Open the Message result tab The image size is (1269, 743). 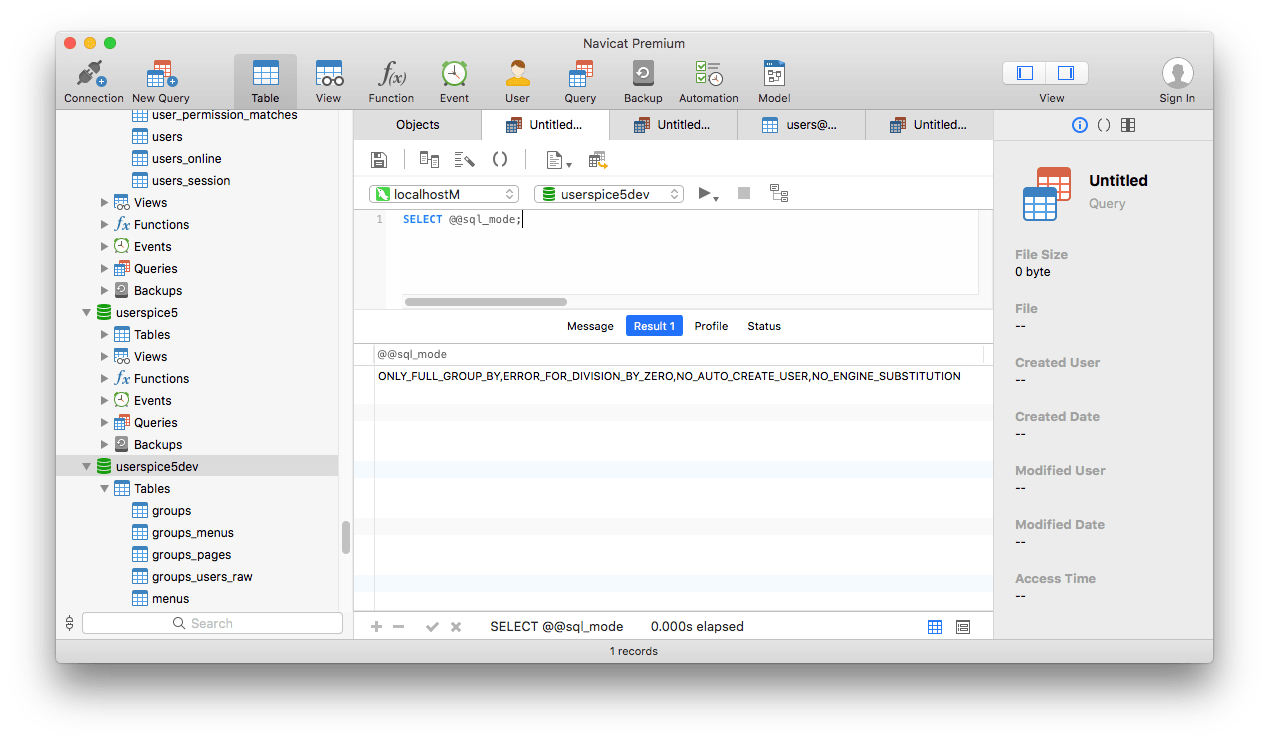pos(590,326)
